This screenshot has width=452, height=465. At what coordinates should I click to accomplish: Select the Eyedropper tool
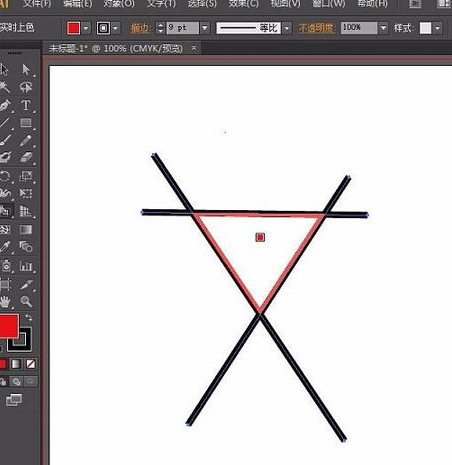[x=4, y=247]
